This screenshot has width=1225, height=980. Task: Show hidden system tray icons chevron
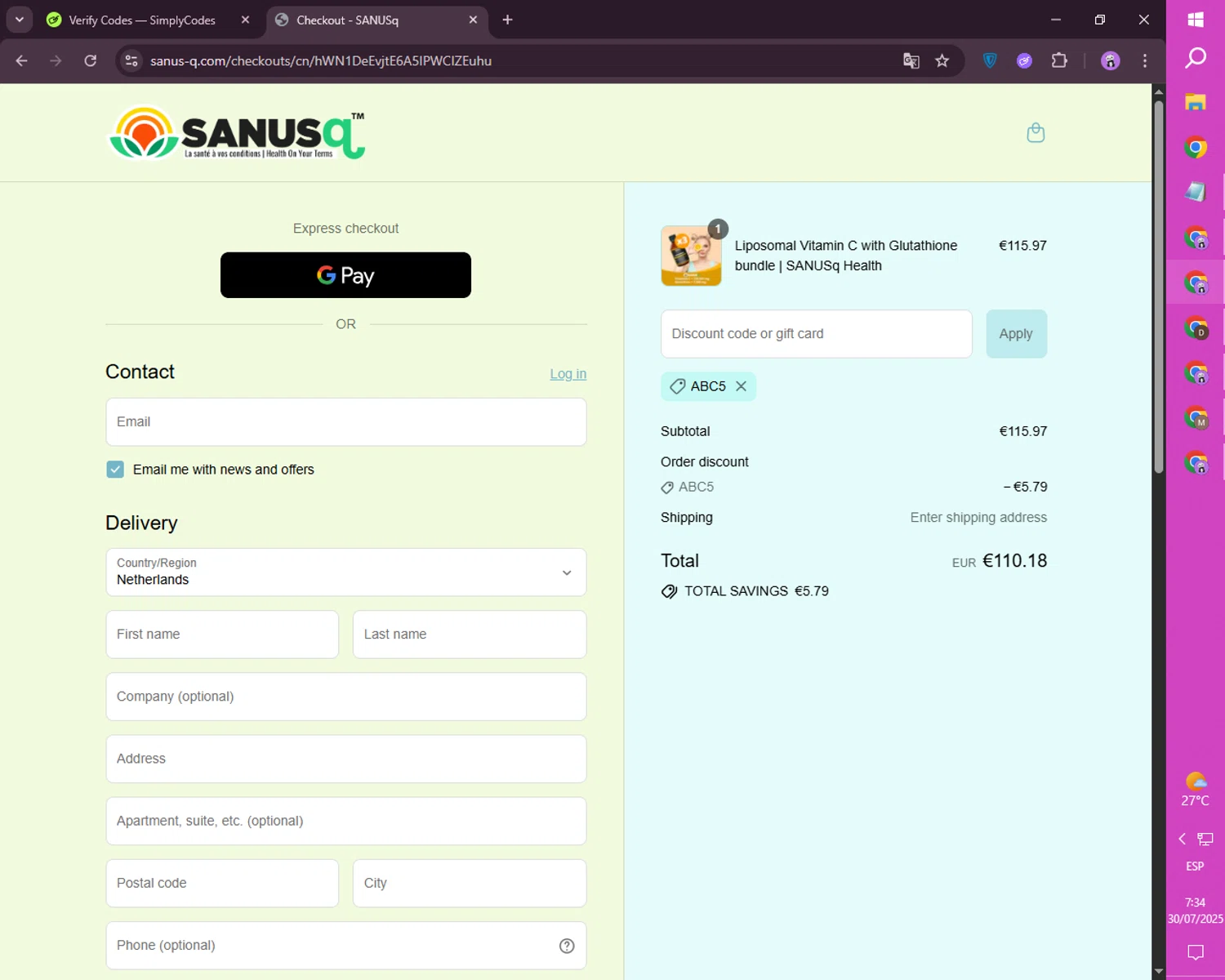click(1182, 839)
